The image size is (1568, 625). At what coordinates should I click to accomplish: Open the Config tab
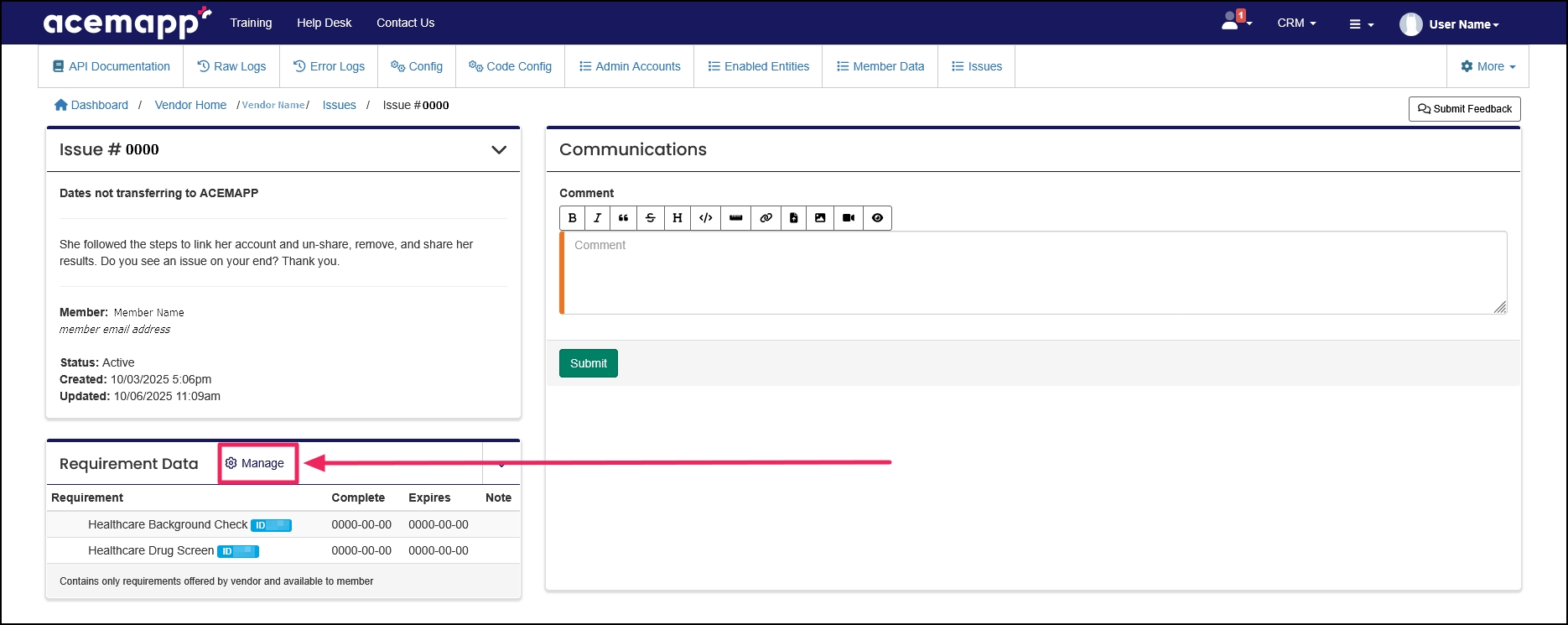[417, 66]
